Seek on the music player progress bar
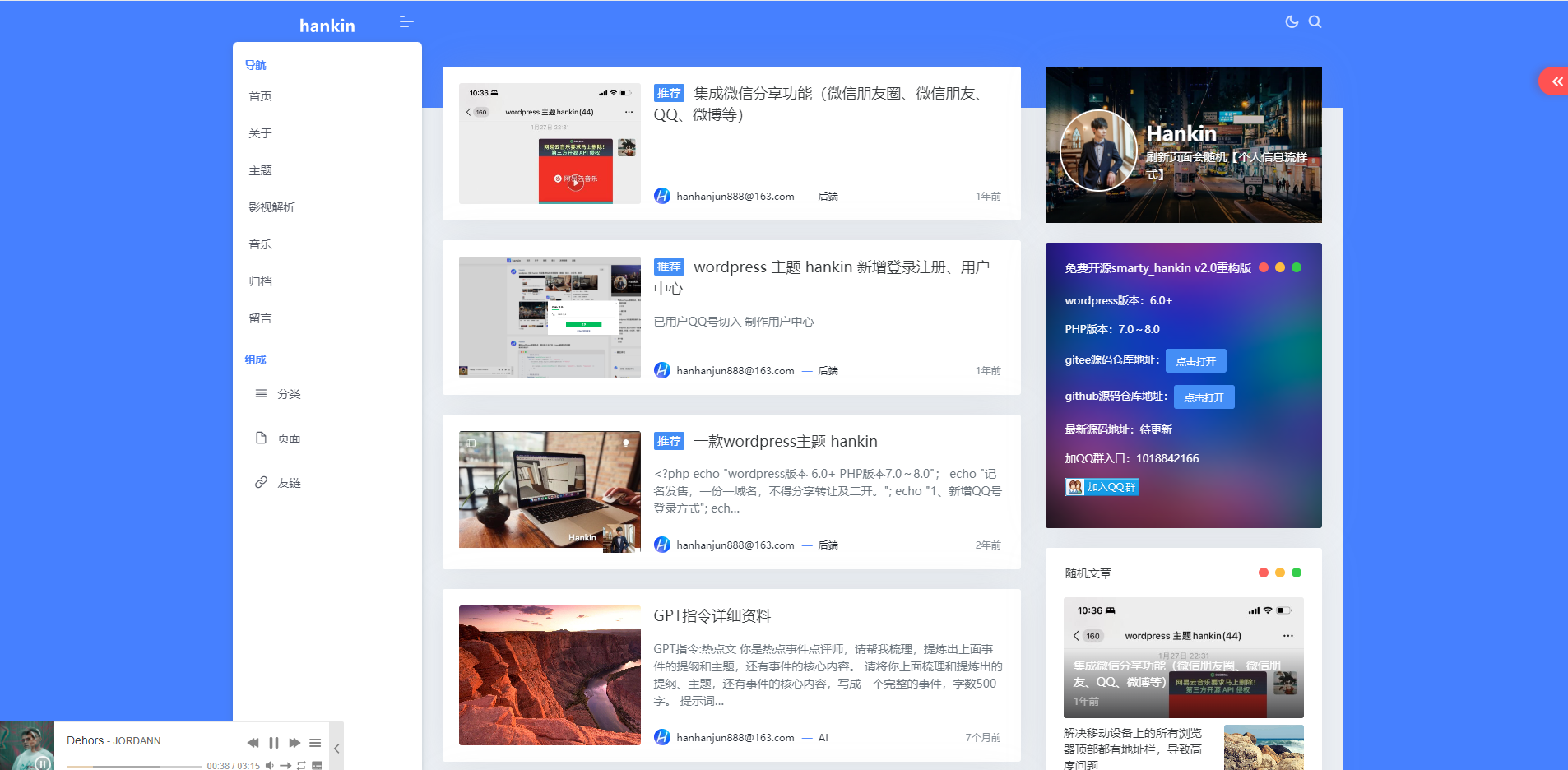The width and height of the screenshot is (1568, 770). (x=134, y=766)
